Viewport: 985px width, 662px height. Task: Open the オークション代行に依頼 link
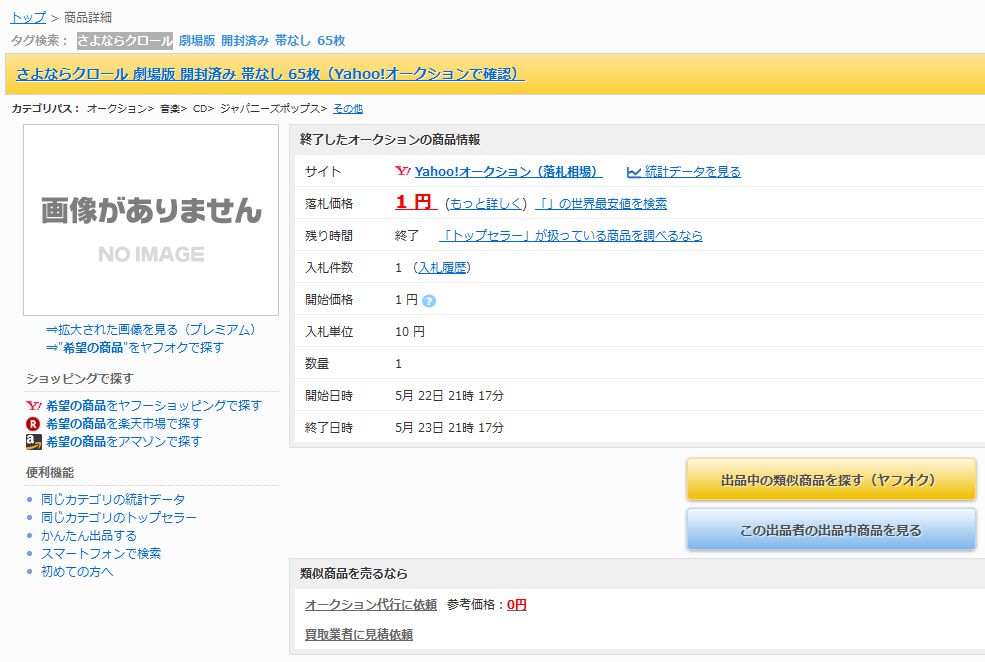pos(371,605)
